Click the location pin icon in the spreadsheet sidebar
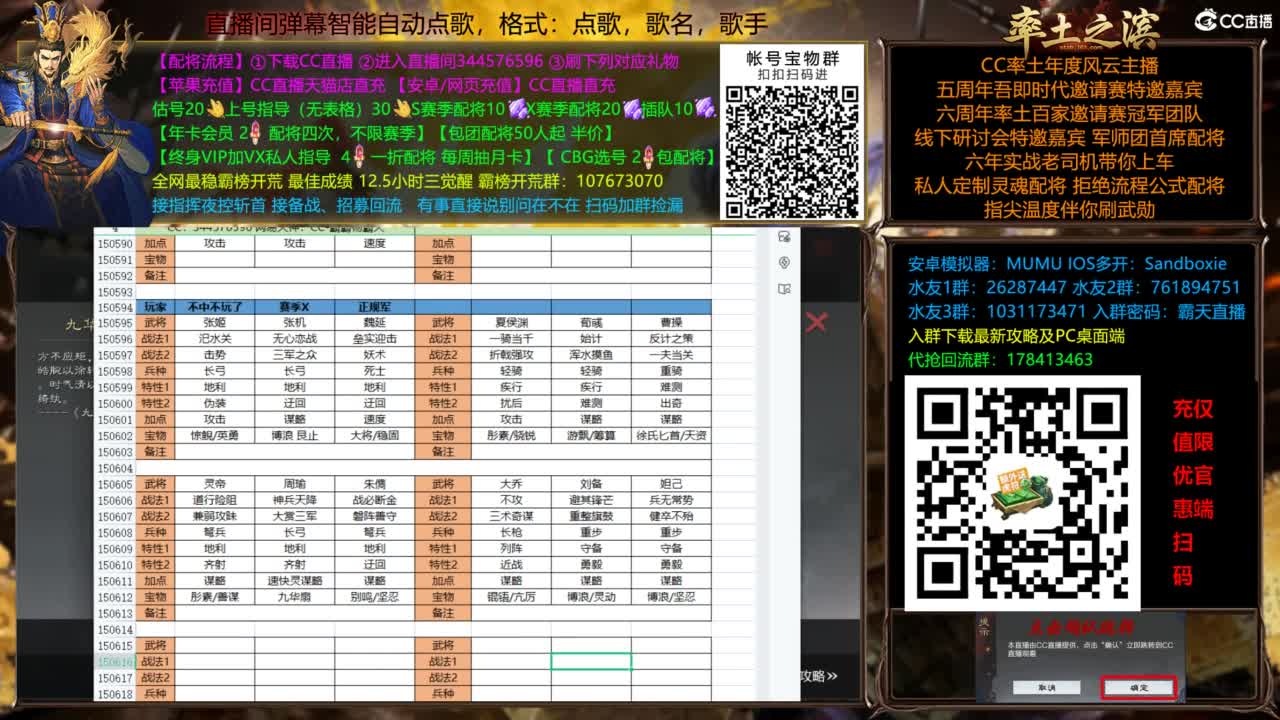The height and width of the screenshot is (720, 1280). [784, 263]
